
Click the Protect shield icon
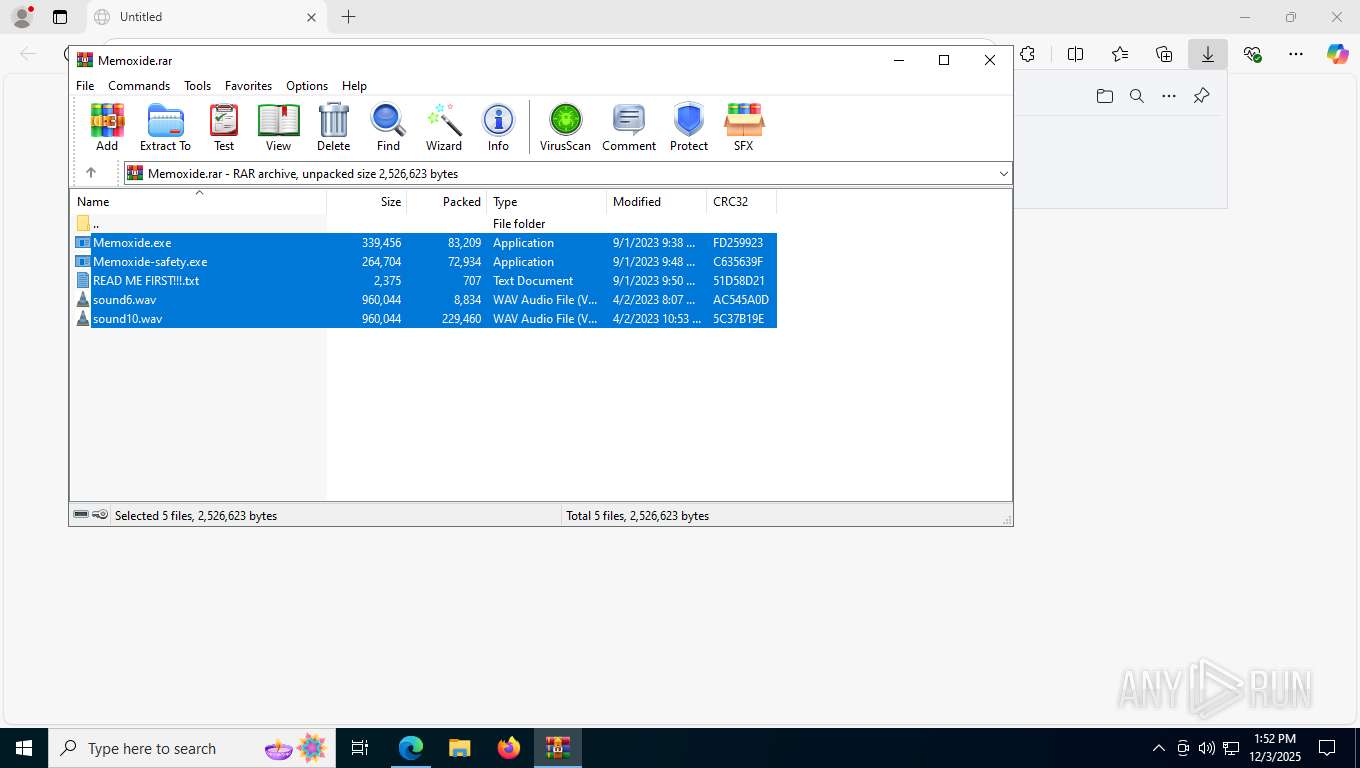click(689, 127)
